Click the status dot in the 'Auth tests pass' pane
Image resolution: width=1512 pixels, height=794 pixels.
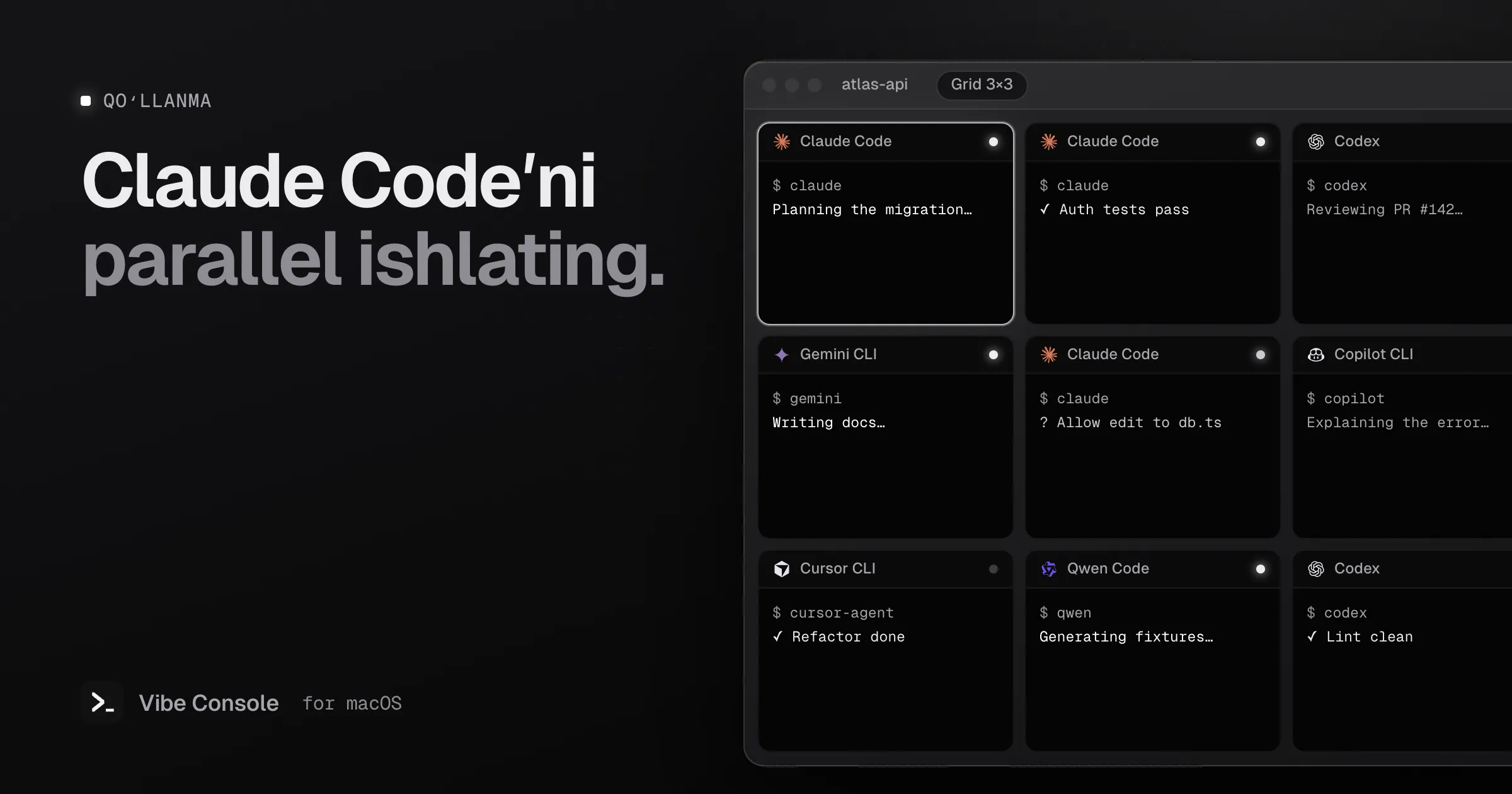[1261, 142]
